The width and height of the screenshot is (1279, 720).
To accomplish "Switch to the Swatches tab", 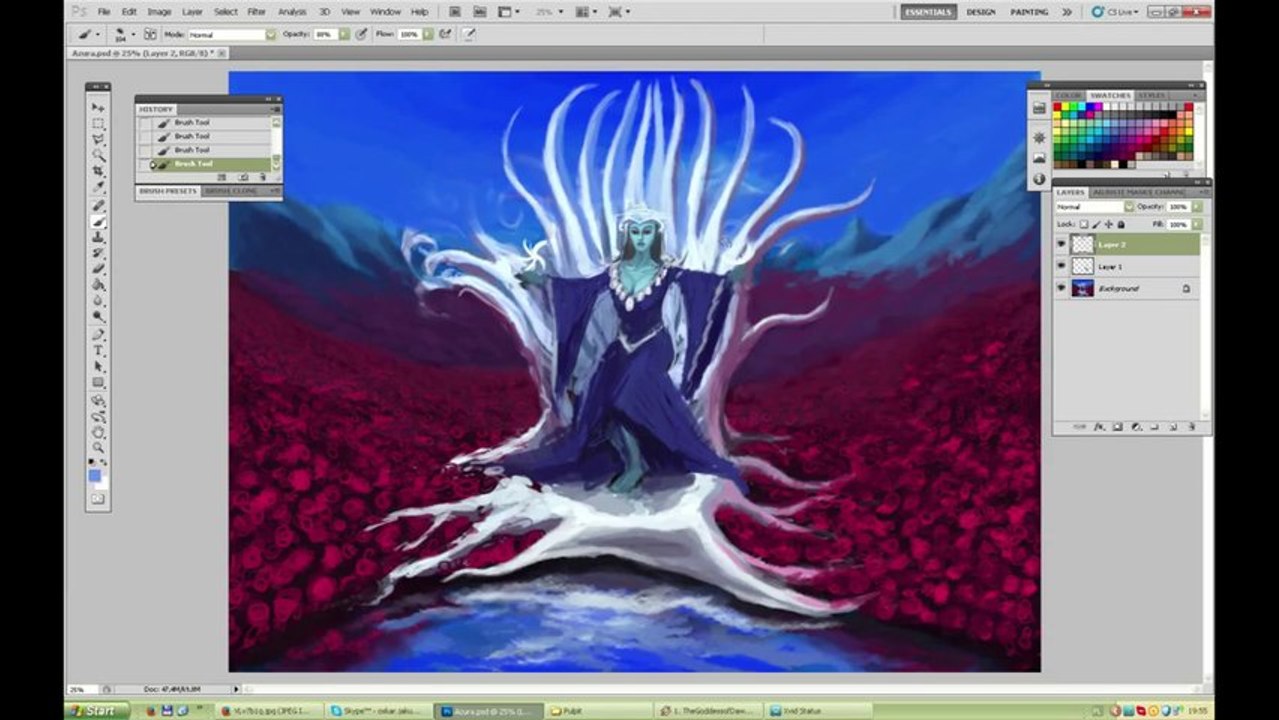I will coord(1110,96).
